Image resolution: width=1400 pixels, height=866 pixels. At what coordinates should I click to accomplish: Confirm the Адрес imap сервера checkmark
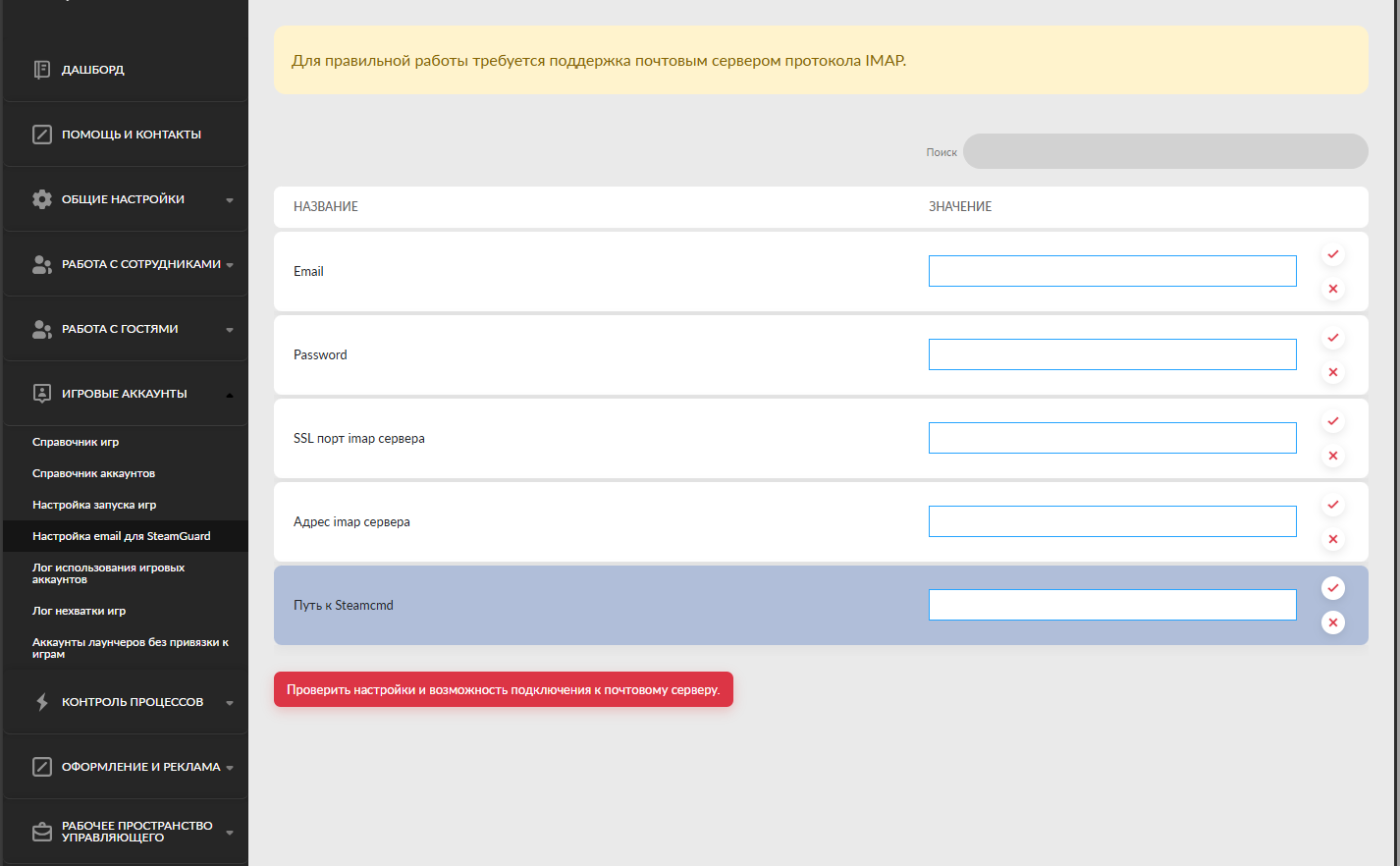pyautogui.click(x=1333, y=505)
